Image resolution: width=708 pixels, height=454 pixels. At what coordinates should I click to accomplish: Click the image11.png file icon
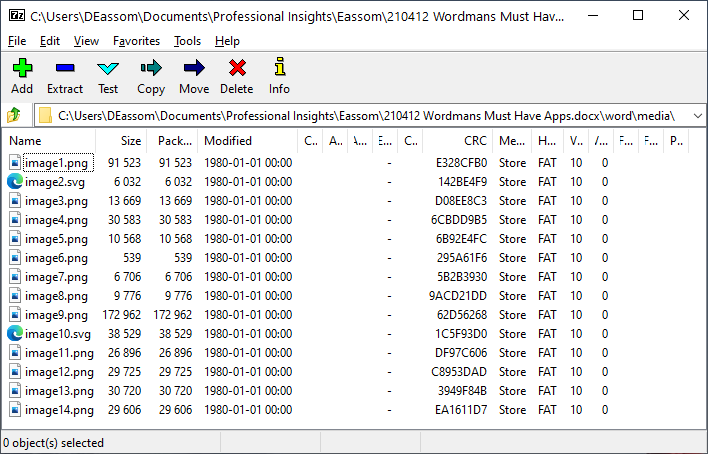coord(15,352)
